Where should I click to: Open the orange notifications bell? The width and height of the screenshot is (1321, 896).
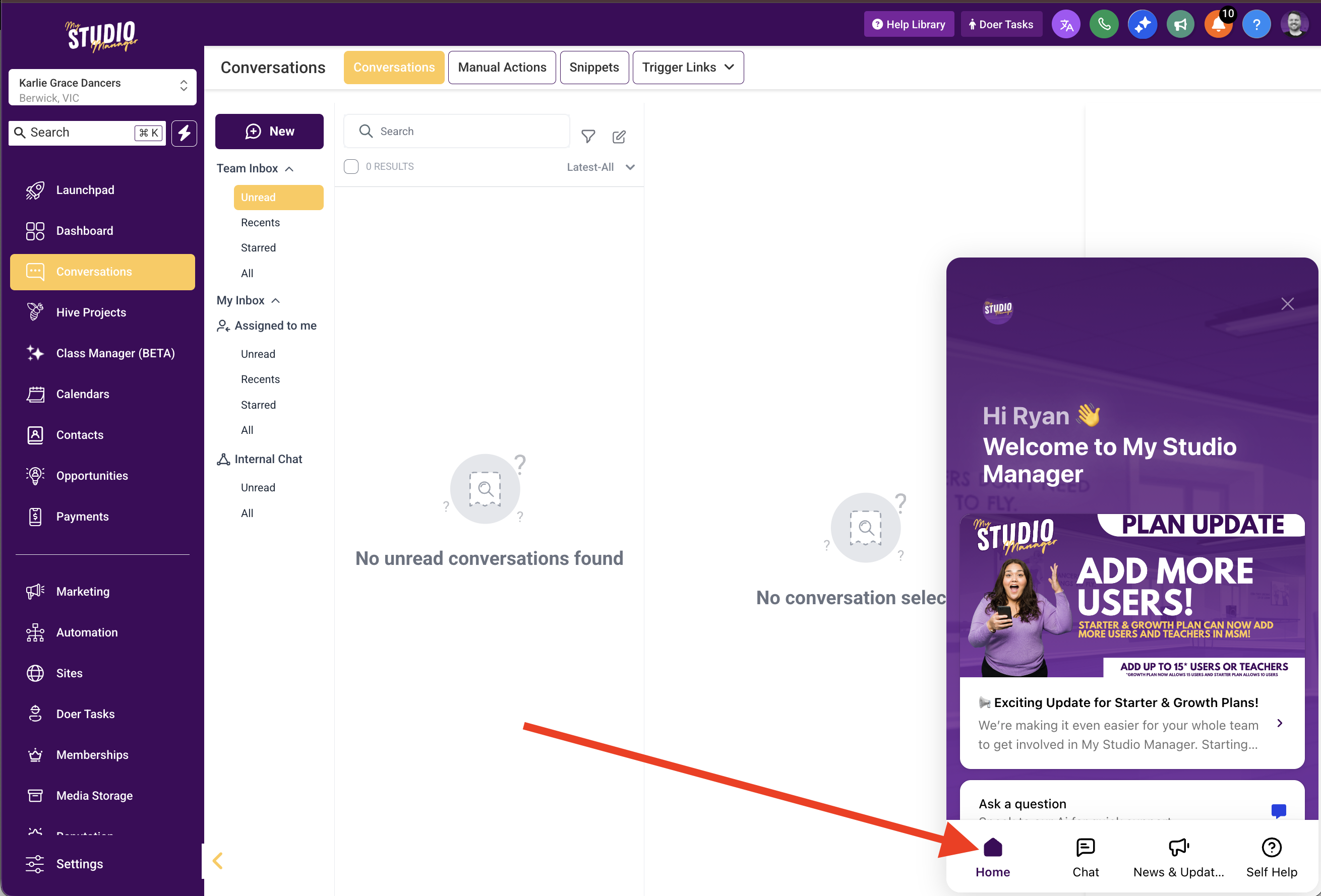[1219, 25]
